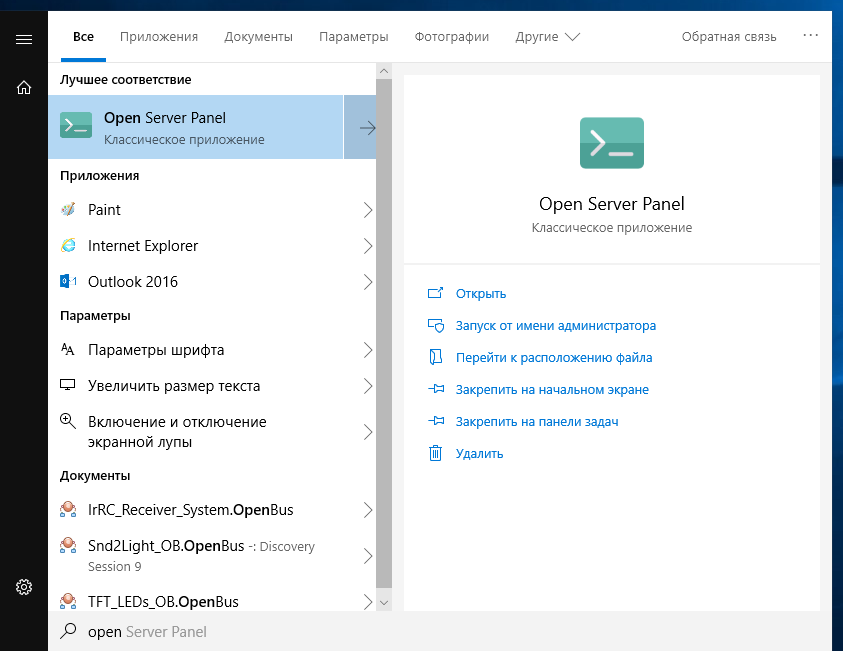Click the file location icon beside Перейти к расположению файла
The height and width of the screenshot is (651, 843).
(435, 357)
